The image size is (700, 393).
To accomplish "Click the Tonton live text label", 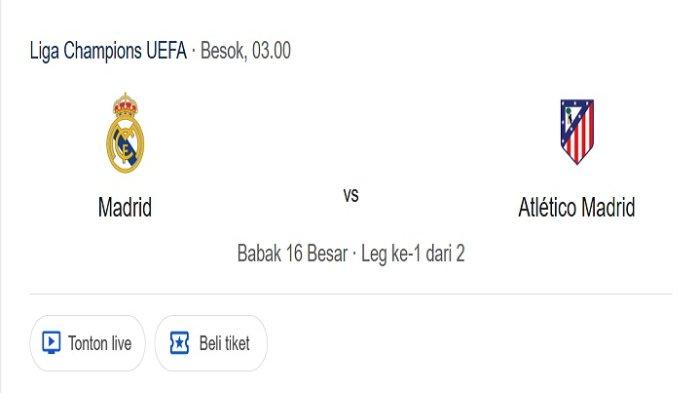I will (x=100, y=343).
